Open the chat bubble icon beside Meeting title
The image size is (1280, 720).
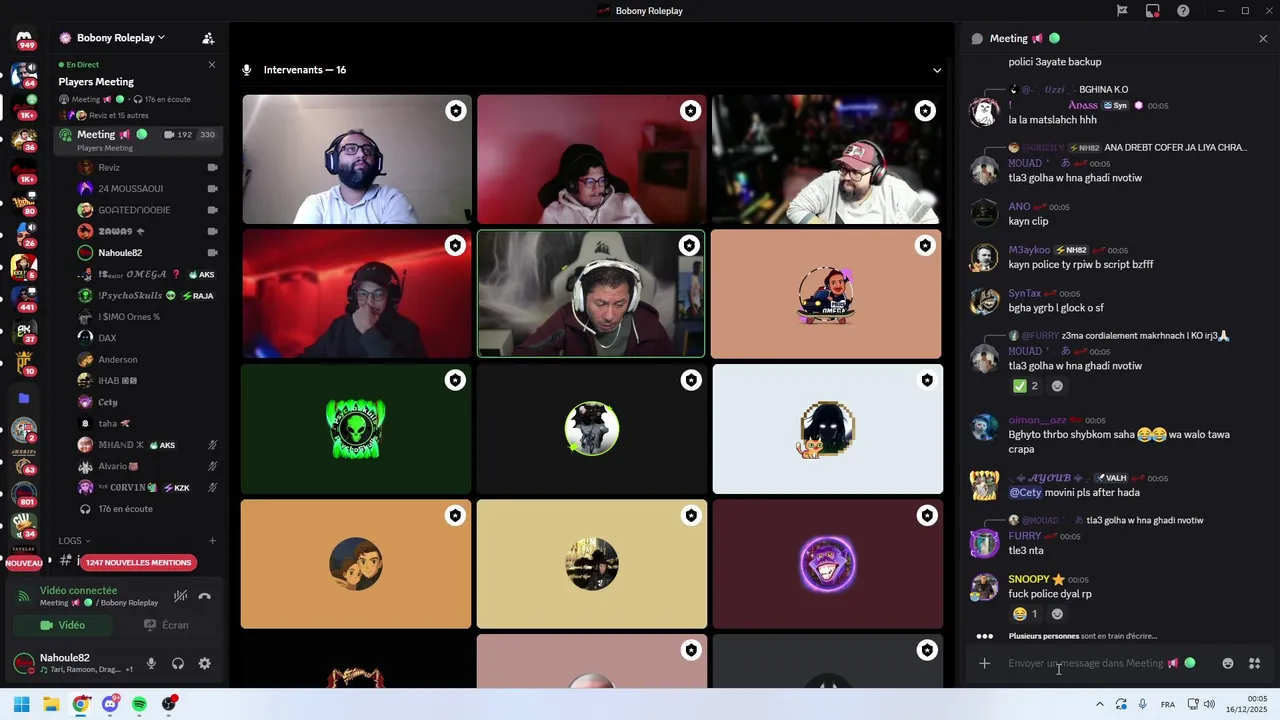click(x=977, y=38)
